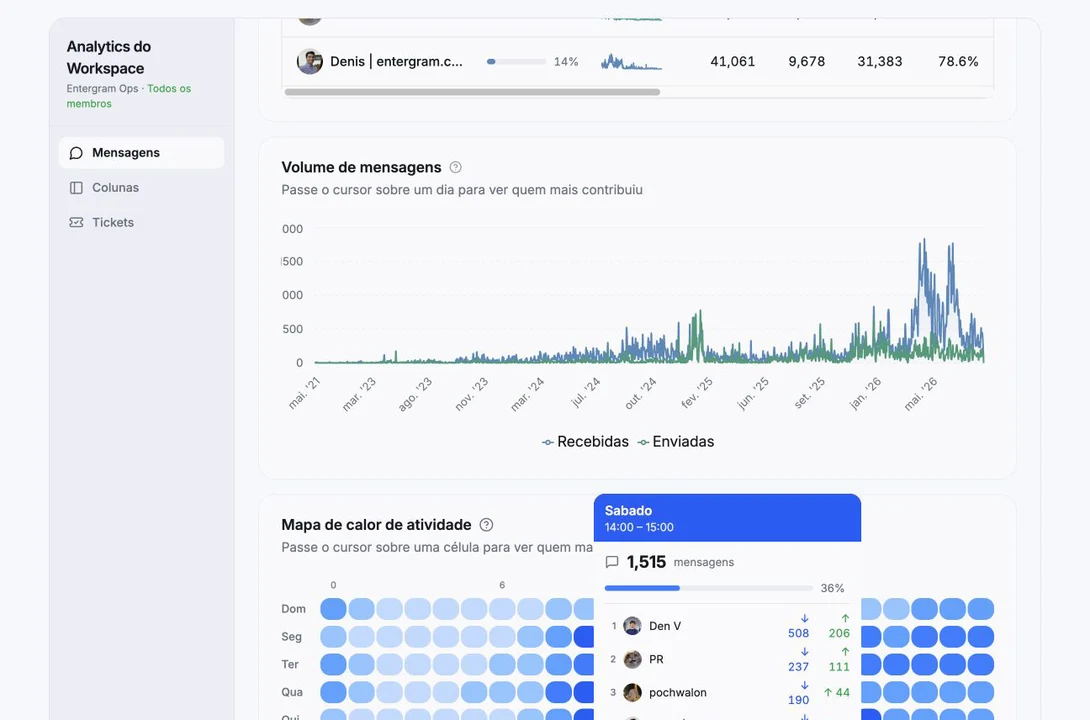The height and width of the screenshot is (720, 1090).
Task: Click the Seg row hour 0 heatmap cell
Action: tap(333, 637)
